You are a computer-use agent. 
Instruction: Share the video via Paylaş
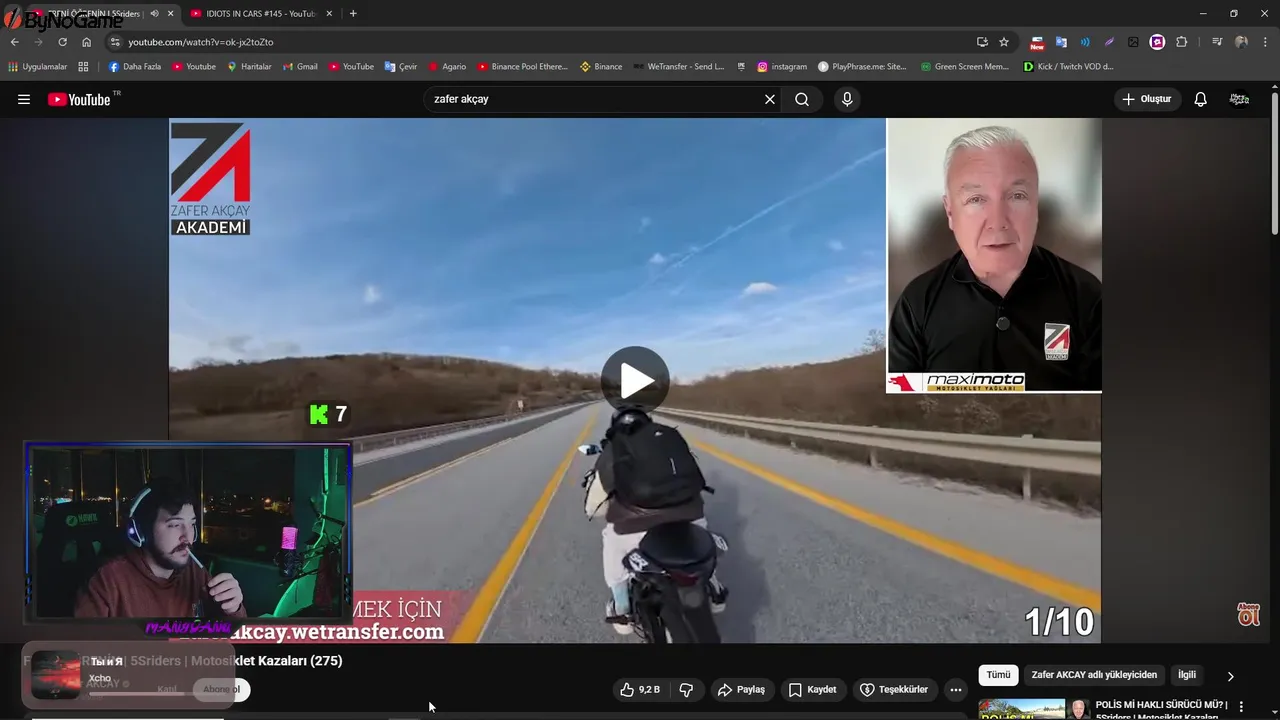coord(741,690)
